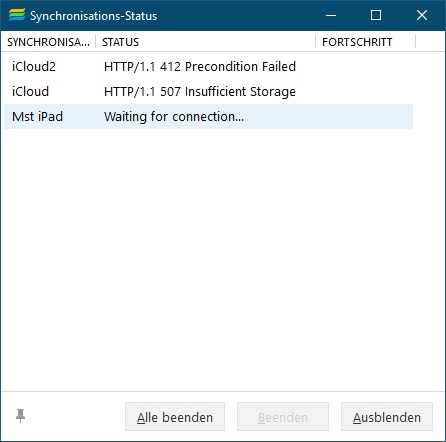Click the greyed Beenden button
The image size is (446, 442).
pos(283,417)
